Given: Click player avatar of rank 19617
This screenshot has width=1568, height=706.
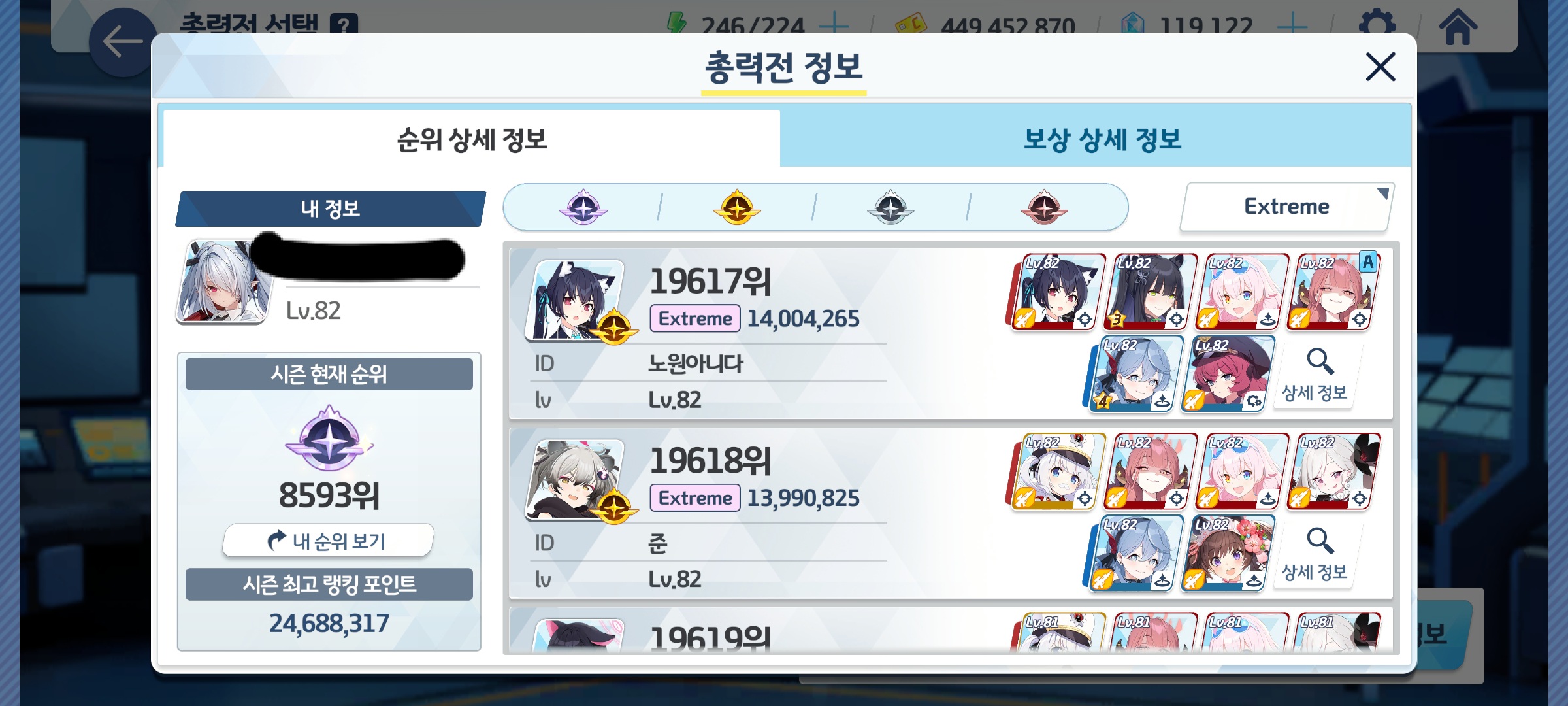Looking at the screenshot, I should coord(576,301).
